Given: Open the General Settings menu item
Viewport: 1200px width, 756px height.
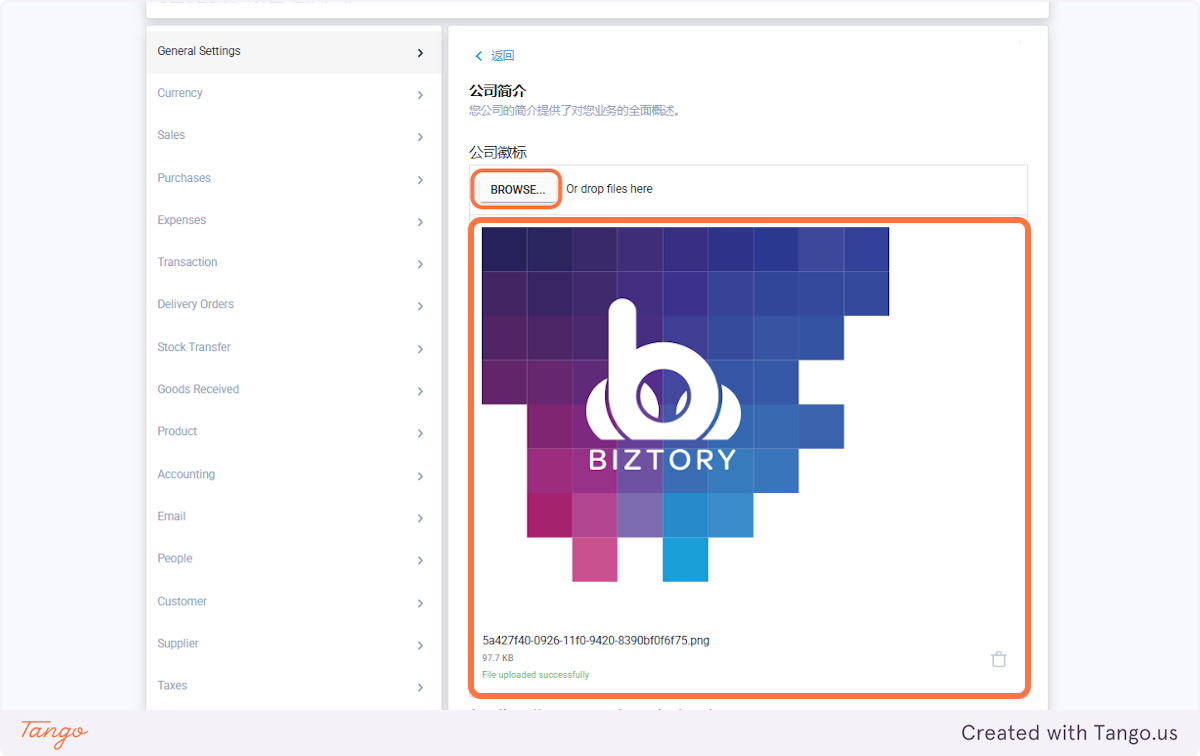Looking at the screenshot, I should (x=293, y=51).
